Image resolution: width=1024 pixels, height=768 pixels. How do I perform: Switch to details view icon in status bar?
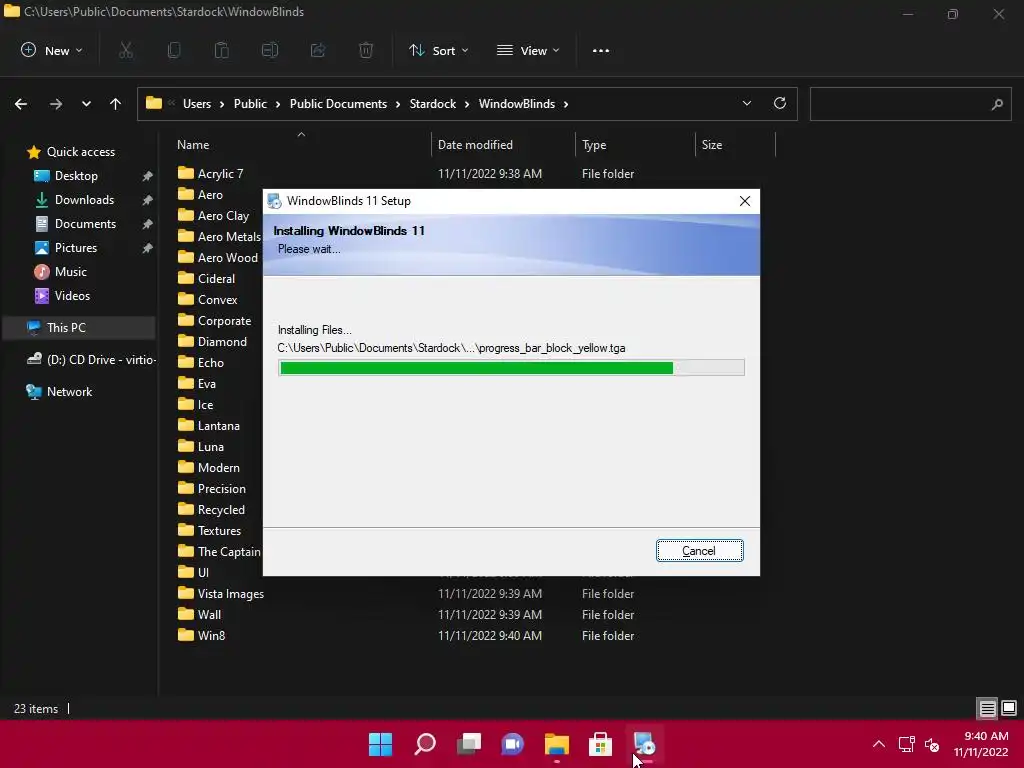pos(987,708)
